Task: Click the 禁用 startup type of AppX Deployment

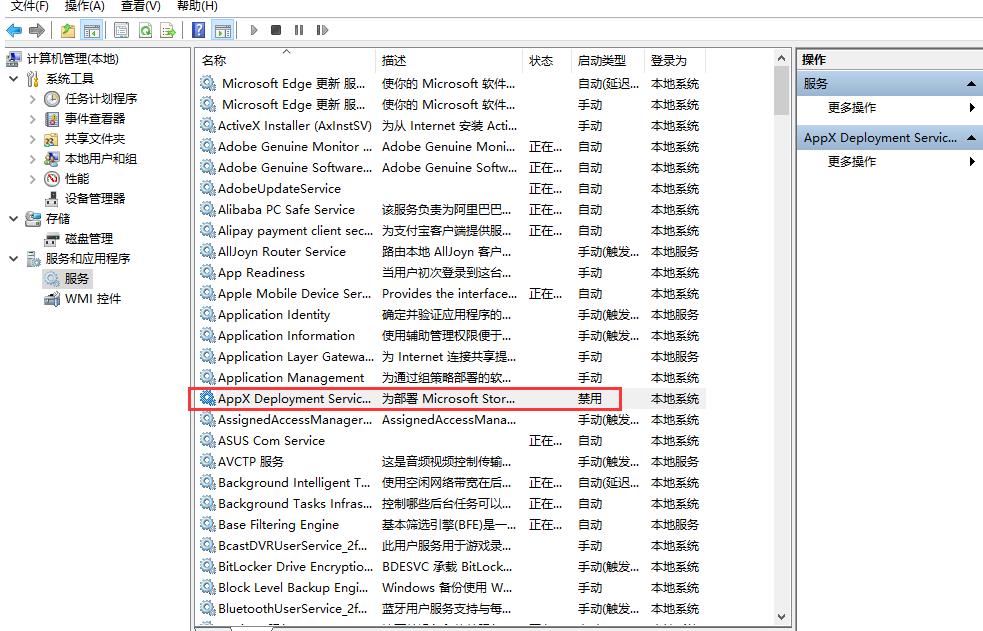Action: click(590, 399)
